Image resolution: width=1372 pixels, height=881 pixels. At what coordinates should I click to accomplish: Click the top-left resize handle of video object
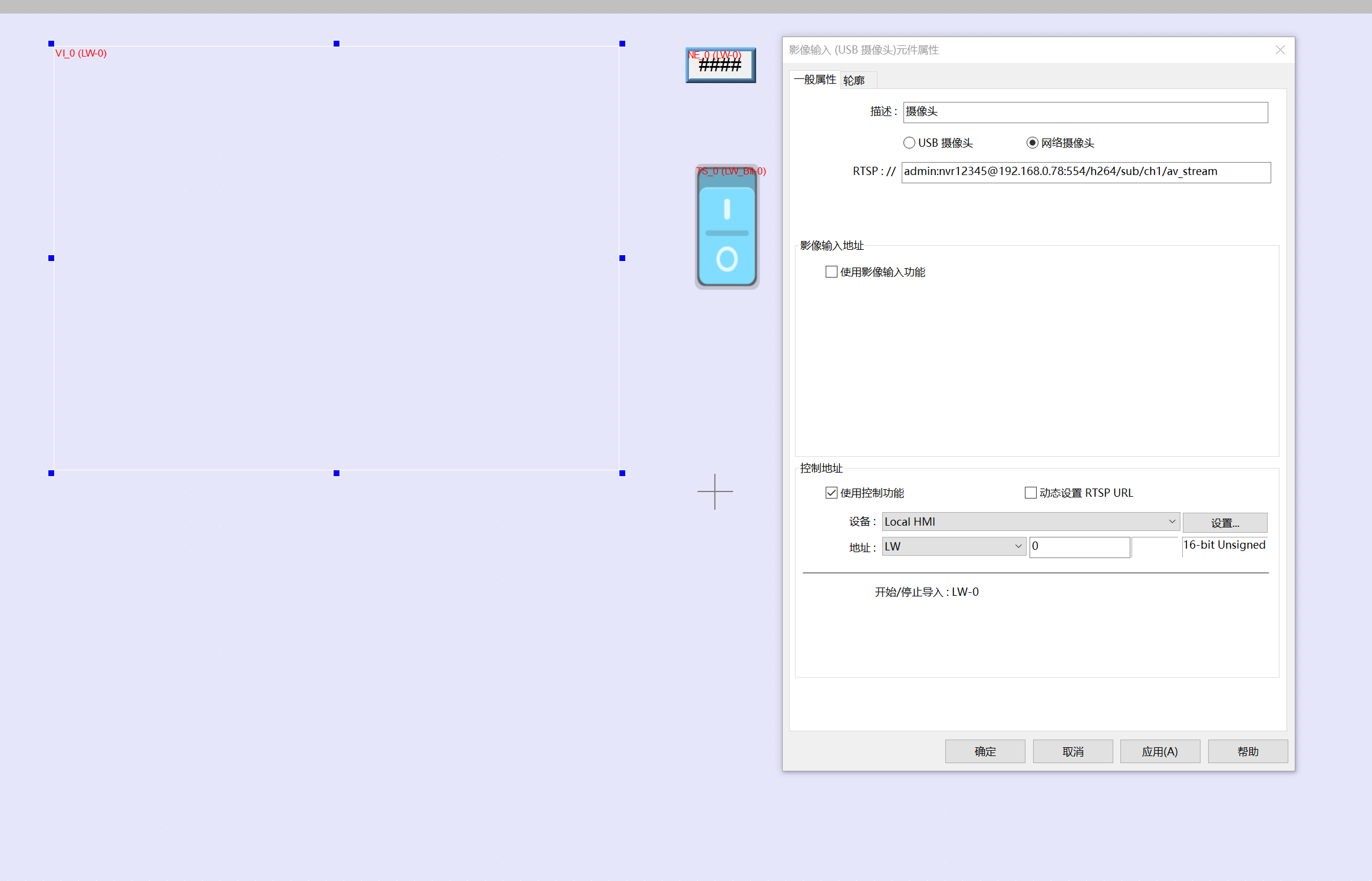click(x=51, y=44)
